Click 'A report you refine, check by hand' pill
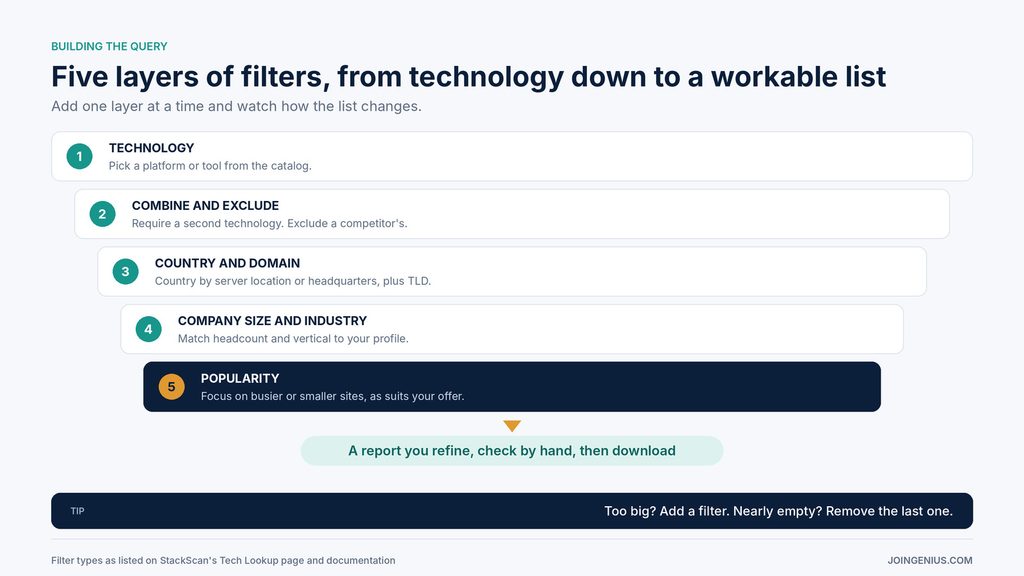This screenshot has width=1024, height=576. pos(512,451)
